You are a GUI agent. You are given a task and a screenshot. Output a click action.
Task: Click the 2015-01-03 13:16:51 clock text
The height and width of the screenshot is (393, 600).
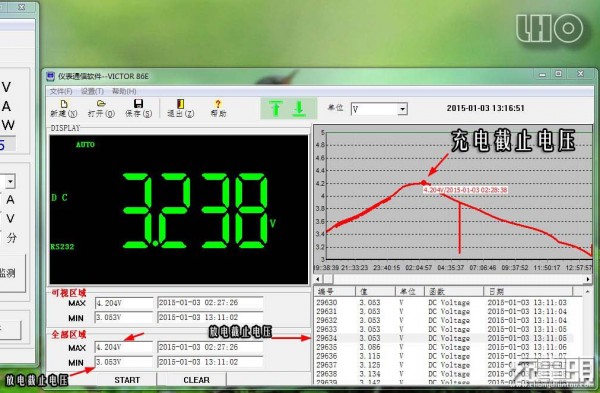[485, 108]
